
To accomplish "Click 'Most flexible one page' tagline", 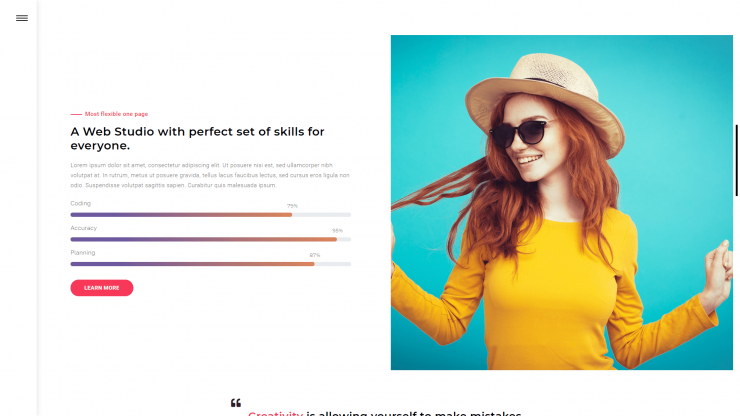I will click(x=116, y=114).
